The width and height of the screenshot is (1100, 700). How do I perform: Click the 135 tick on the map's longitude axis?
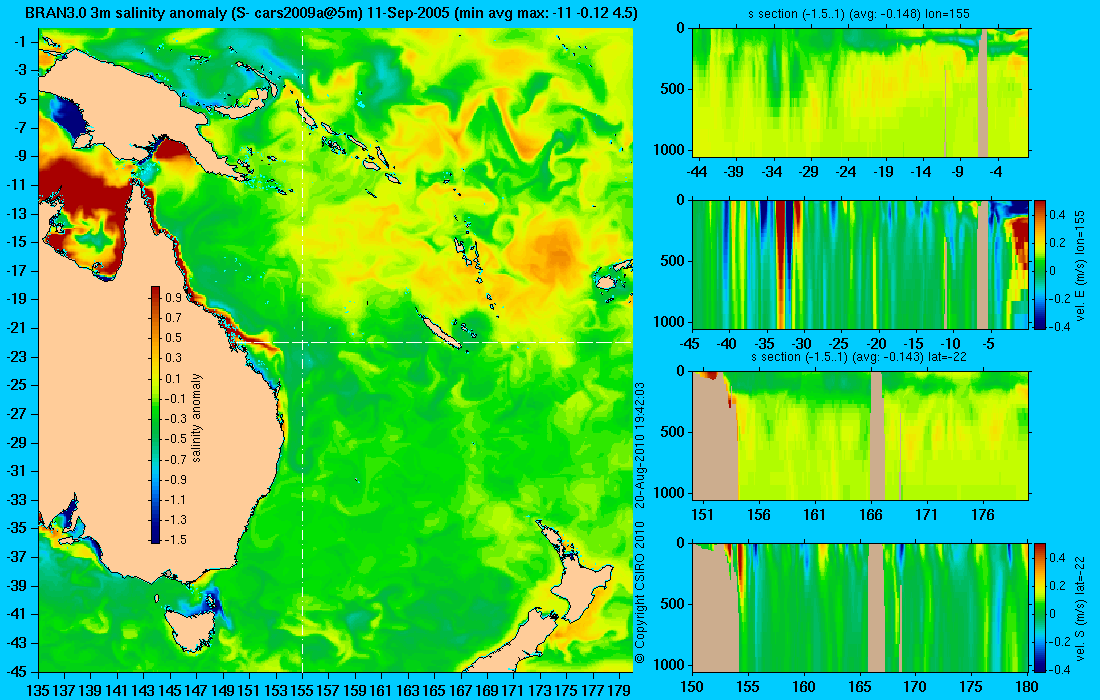coord(38,690)
